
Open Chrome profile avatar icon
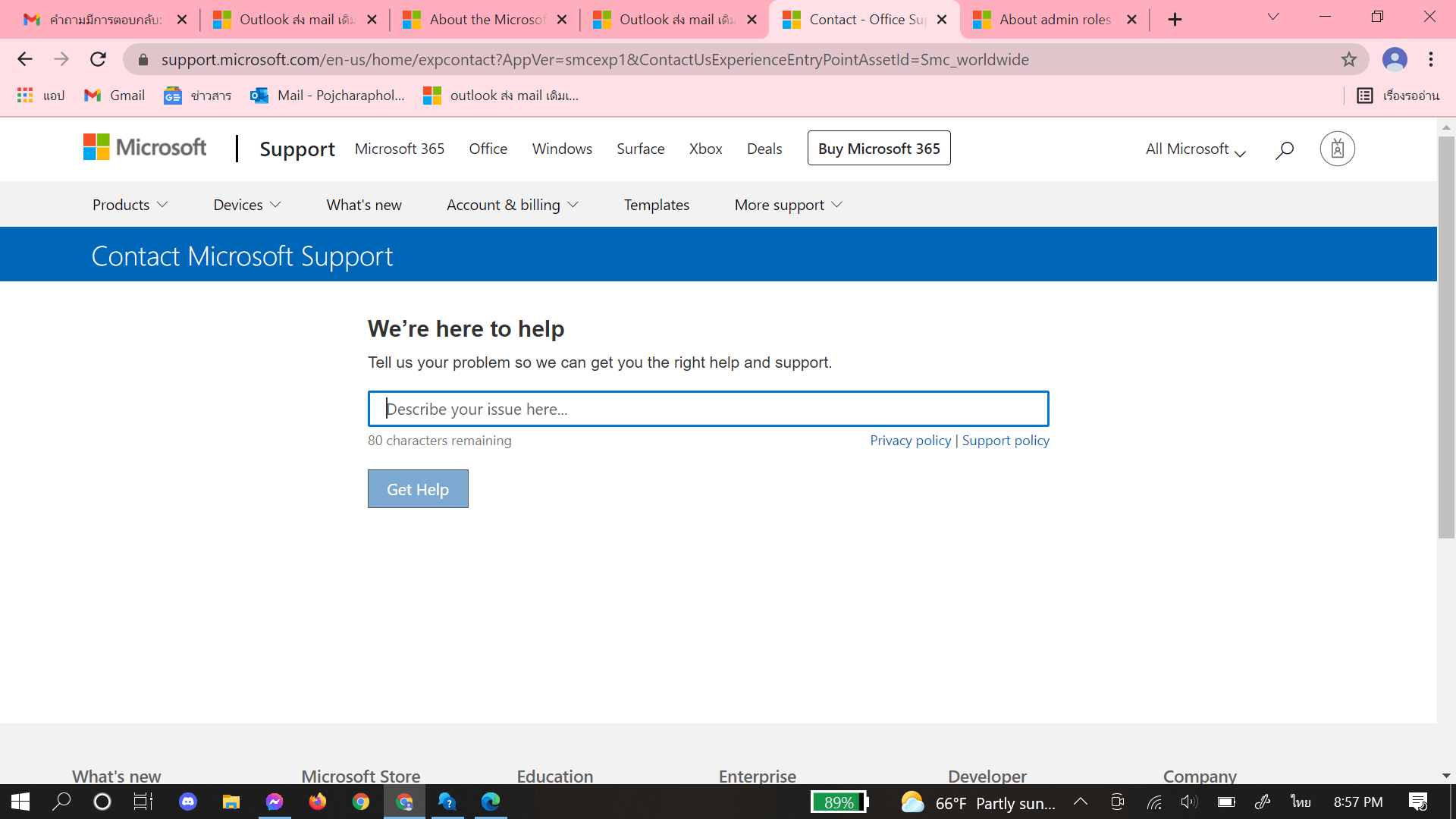click(1394, 59)
